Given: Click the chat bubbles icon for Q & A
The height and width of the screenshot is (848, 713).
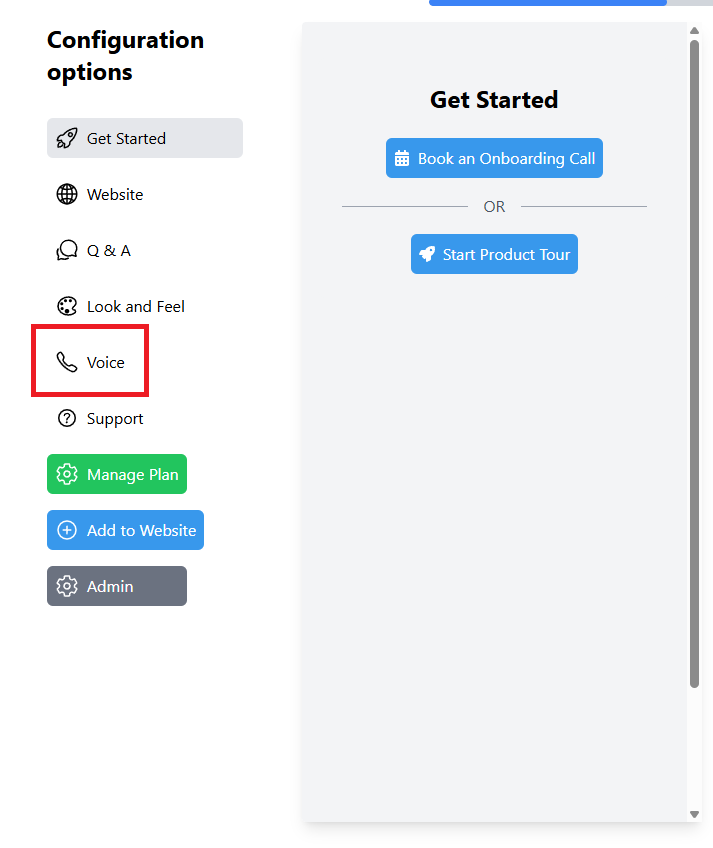Looking at the screenshot, I should tap(67, 250).
